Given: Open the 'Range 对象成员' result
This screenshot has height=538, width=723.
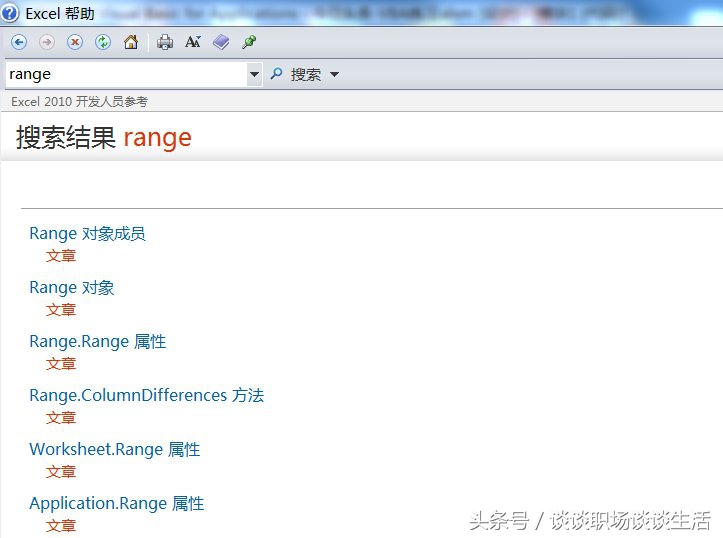Looking at the screenshot, I should [x=88, y=234].
